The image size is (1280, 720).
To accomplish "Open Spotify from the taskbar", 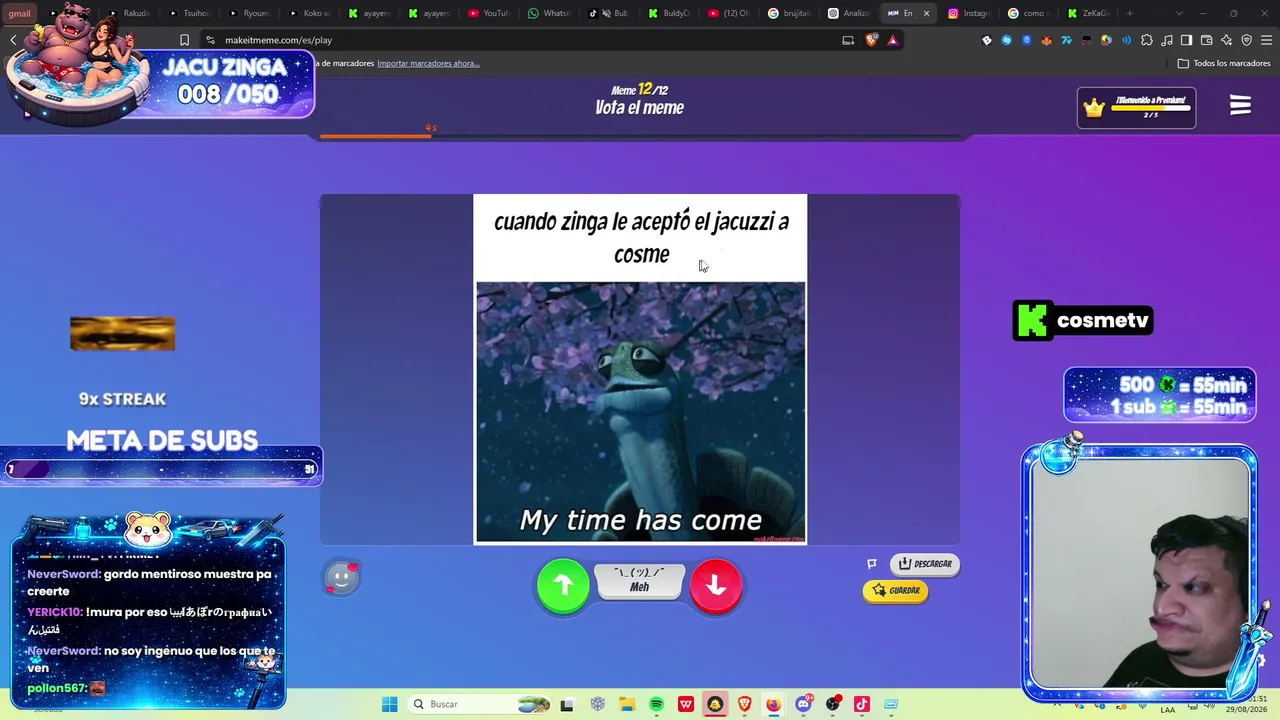I will [x=656, y=704].
